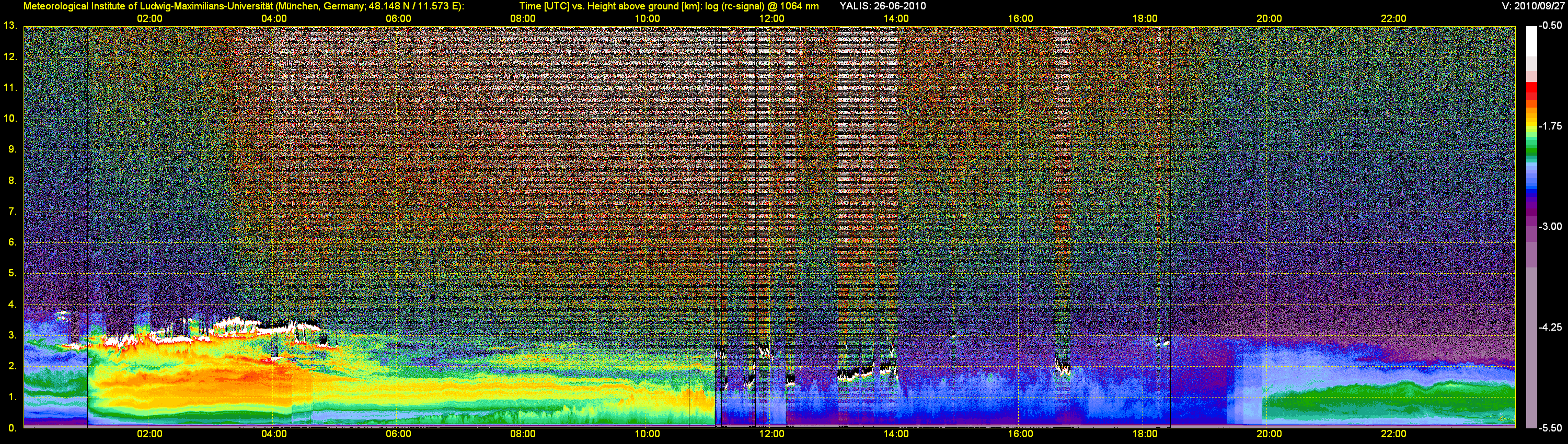Click the 10:00 label on top time axis
This screenshot has height=444, width=1568.
(648, 19)
